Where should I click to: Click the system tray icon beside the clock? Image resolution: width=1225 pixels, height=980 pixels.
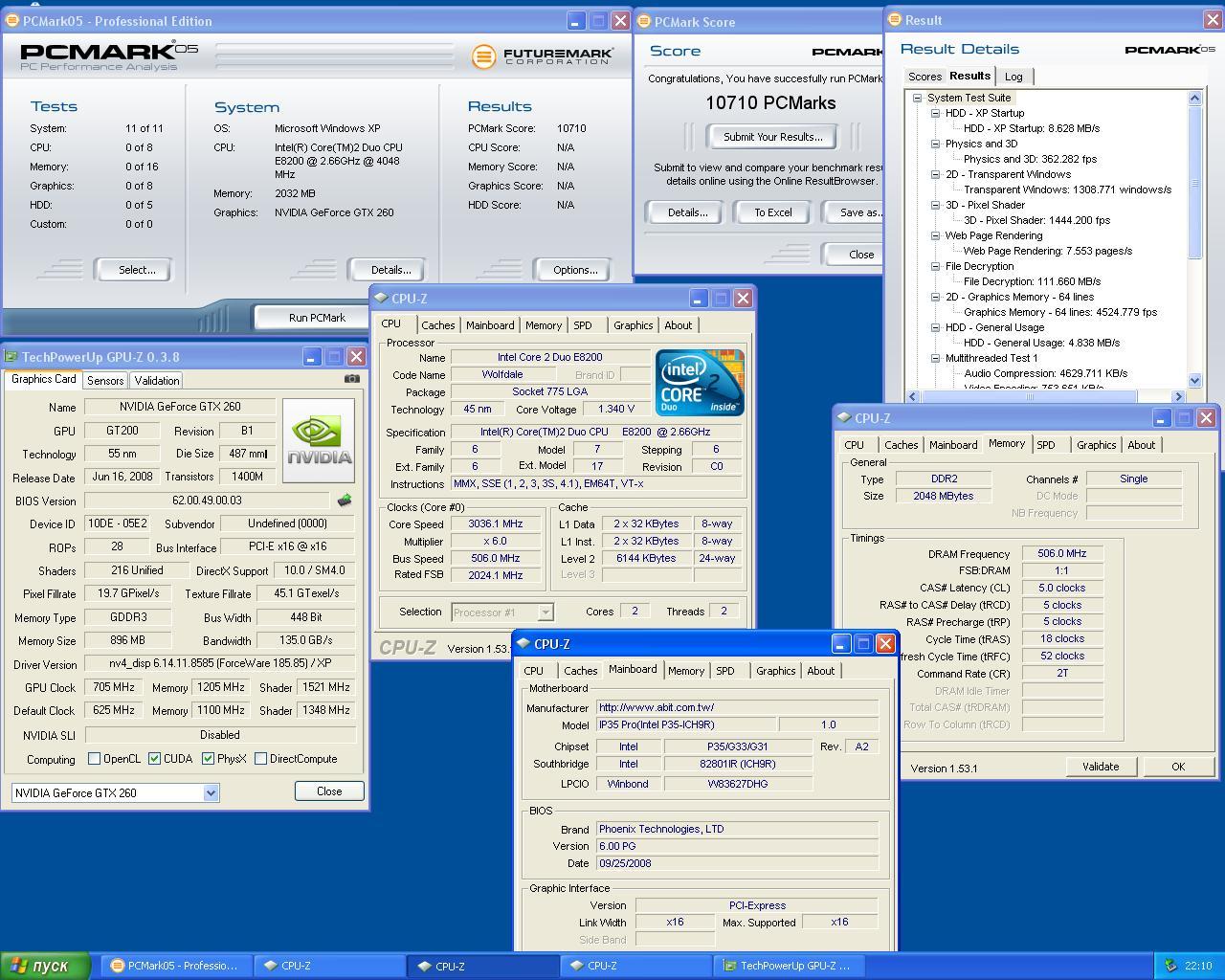pos(1169,966)
